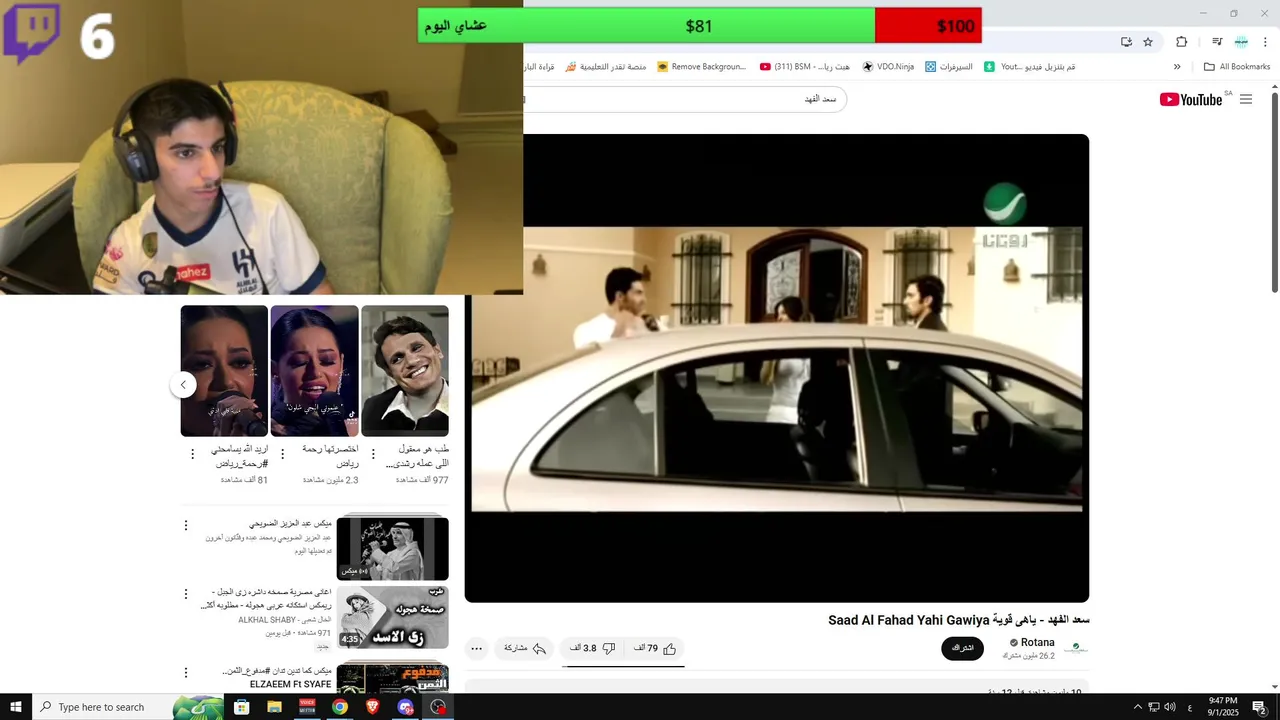
Task: Open ميكس عبد العزيز الضويحي mix thumbnail
Action: pos(392,548)
